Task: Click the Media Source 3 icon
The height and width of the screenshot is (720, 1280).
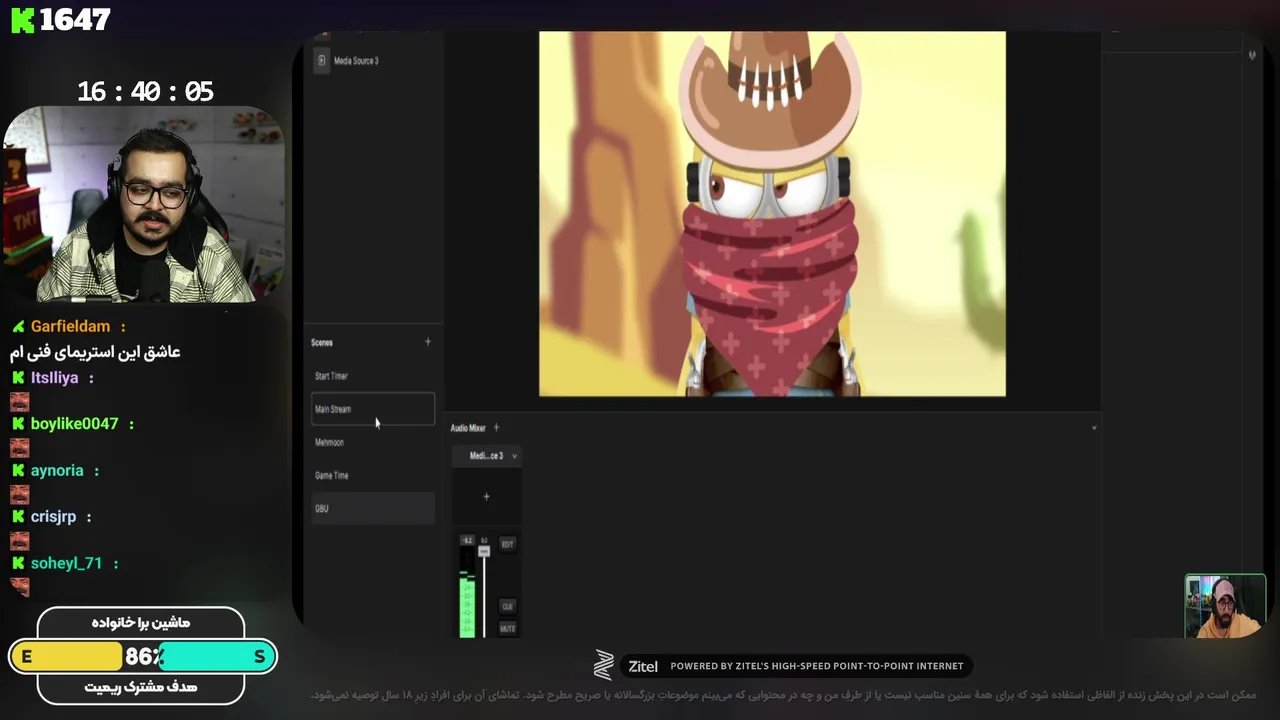Action: 322,61
